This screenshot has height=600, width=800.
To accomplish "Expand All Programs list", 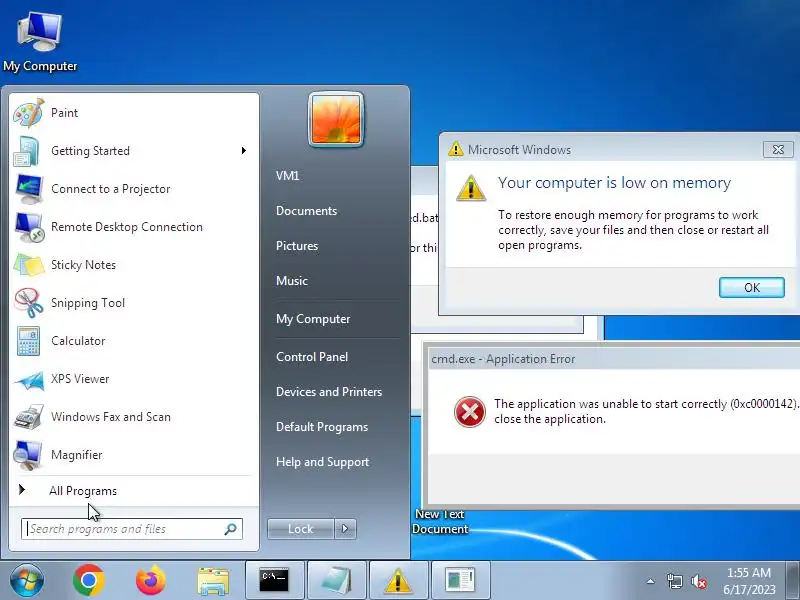I will [133, 491].
